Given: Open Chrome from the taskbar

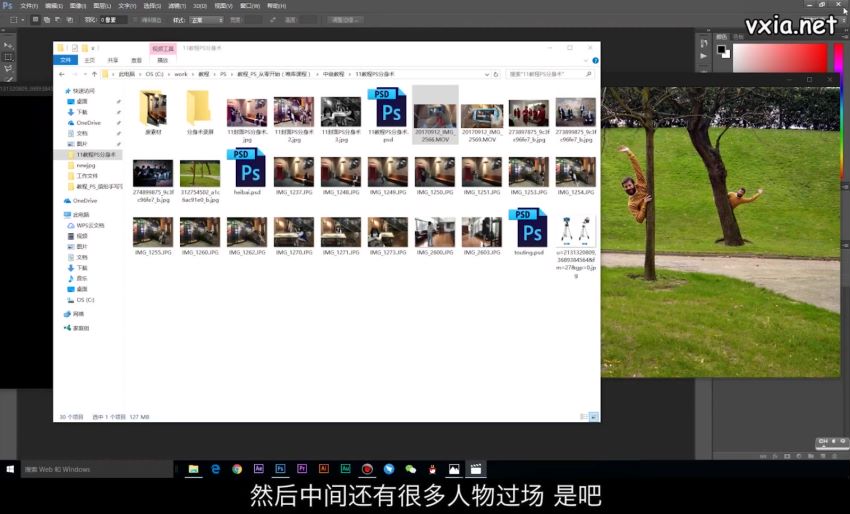Looking at the screenshot, I should click(x=237, y=469).
